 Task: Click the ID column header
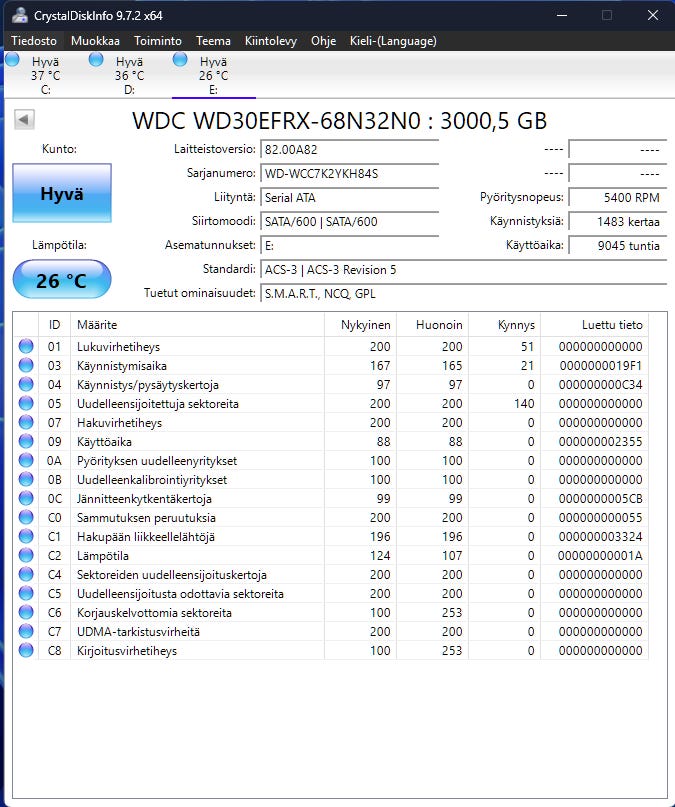(55, 325)
